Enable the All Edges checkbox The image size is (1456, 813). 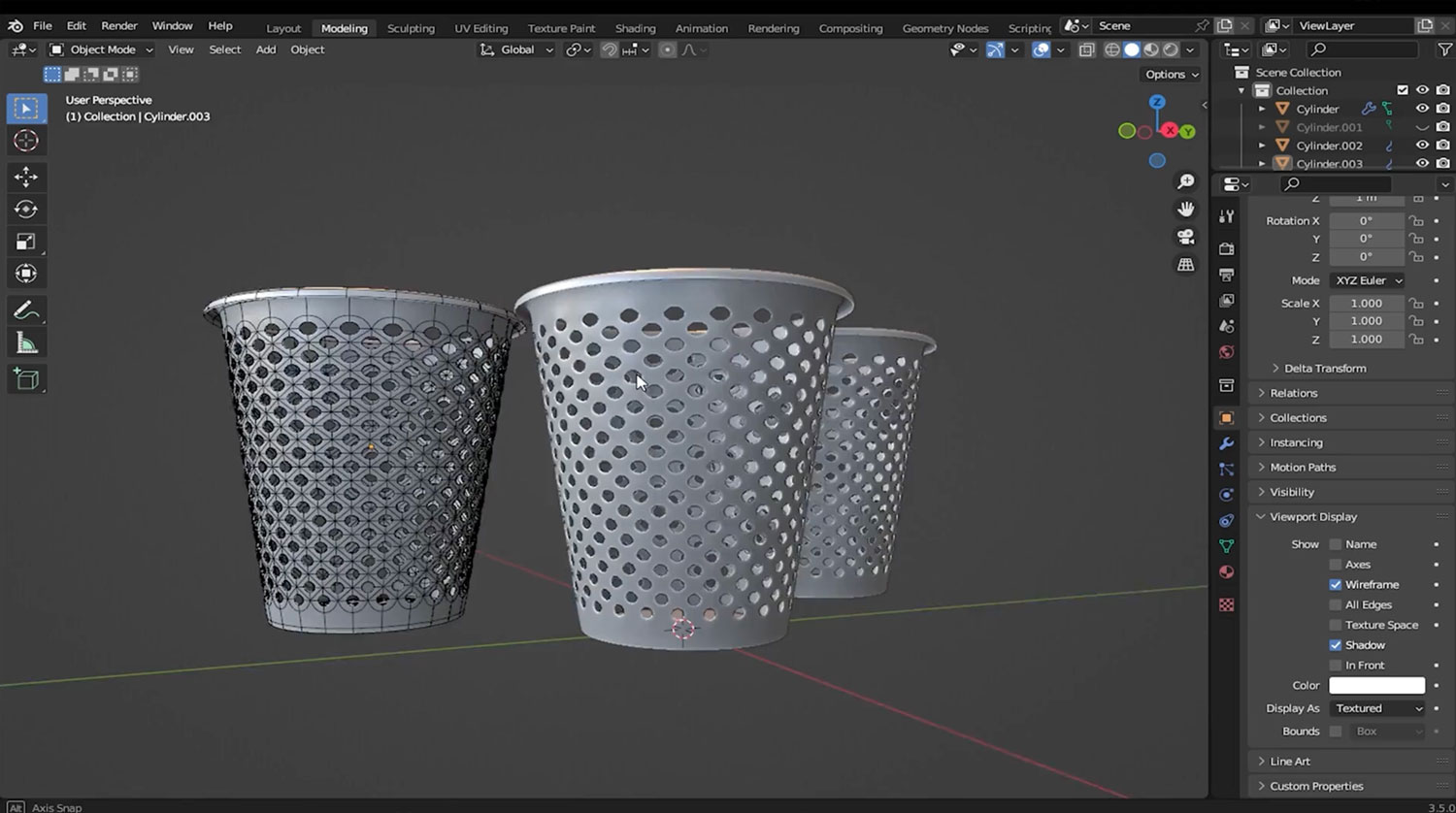pyautogui.click(x=1336, y=604)
